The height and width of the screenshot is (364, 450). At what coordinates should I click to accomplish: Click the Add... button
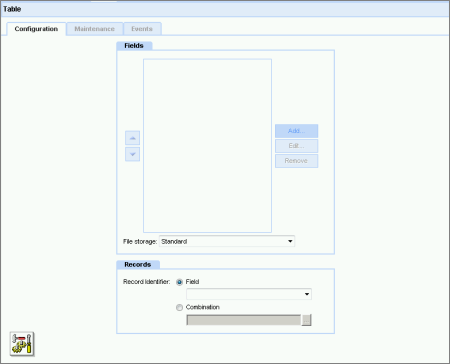tap(296, 131)
